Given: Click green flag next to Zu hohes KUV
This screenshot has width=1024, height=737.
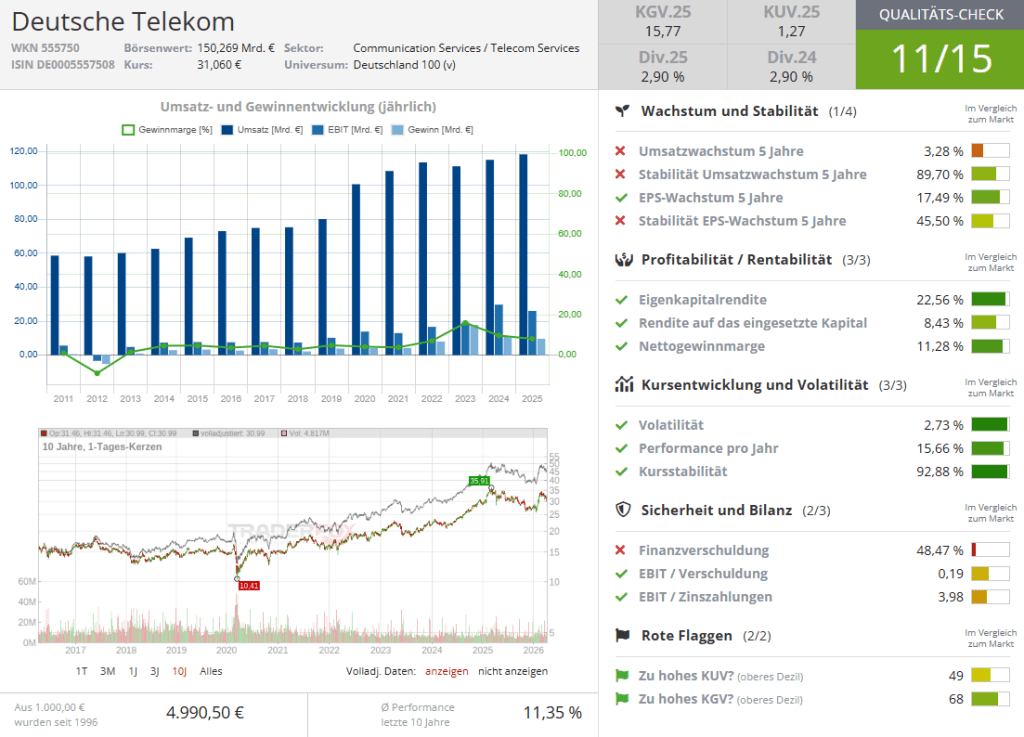Looking at the screenshot, I should click(x=621, y=676).
